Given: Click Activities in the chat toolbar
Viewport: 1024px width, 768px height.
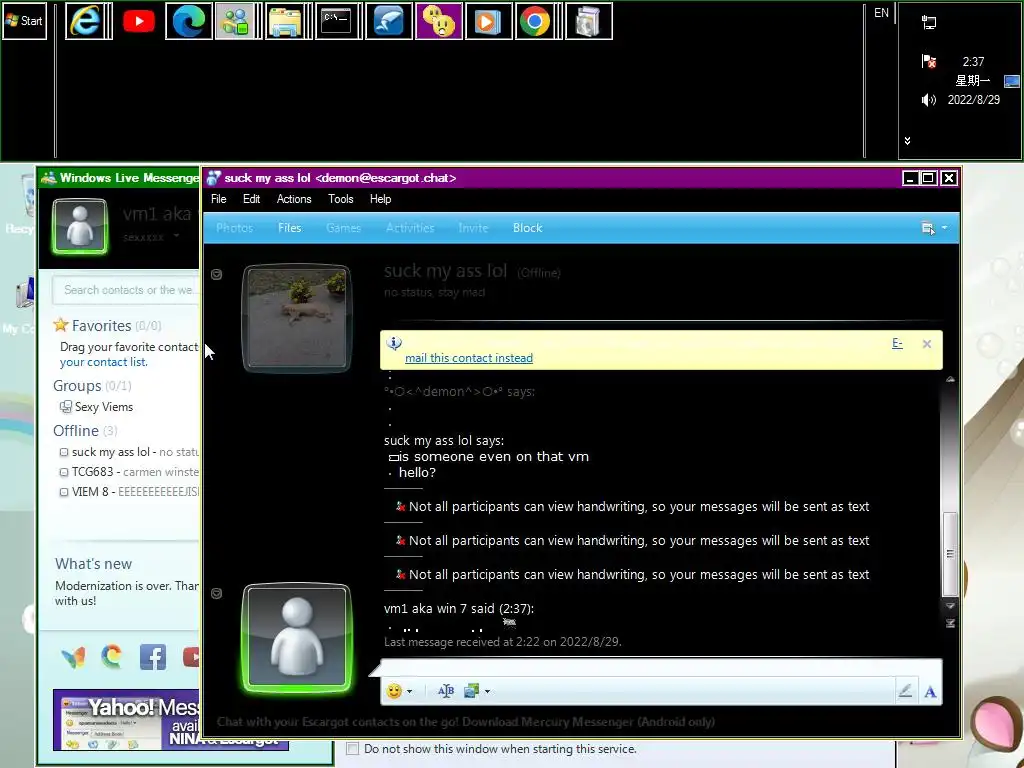Looking at the screenshot, I should (x=410, y=228).
